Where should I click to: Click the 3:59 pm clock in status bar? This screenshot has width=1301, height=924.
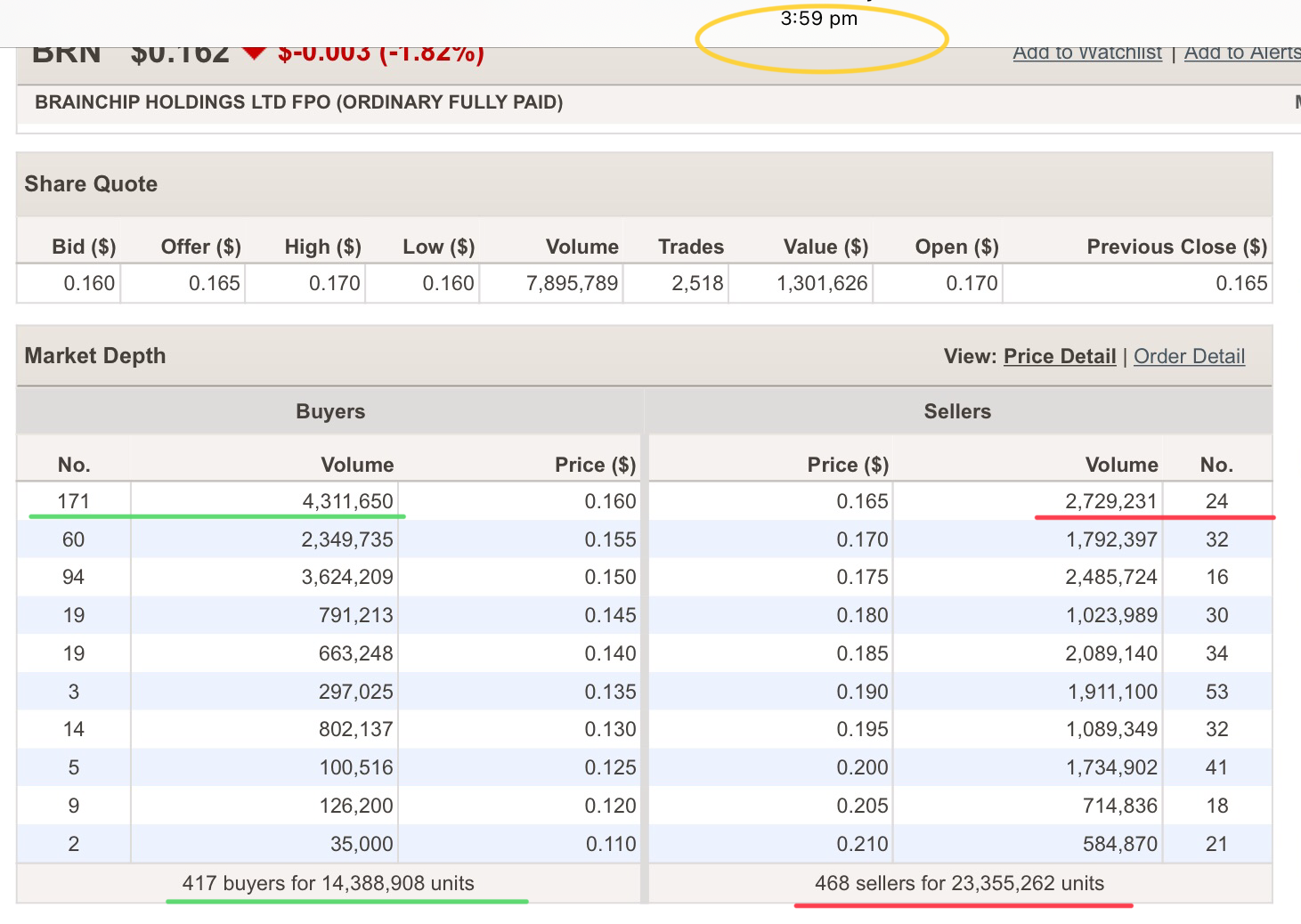[818, 19]
